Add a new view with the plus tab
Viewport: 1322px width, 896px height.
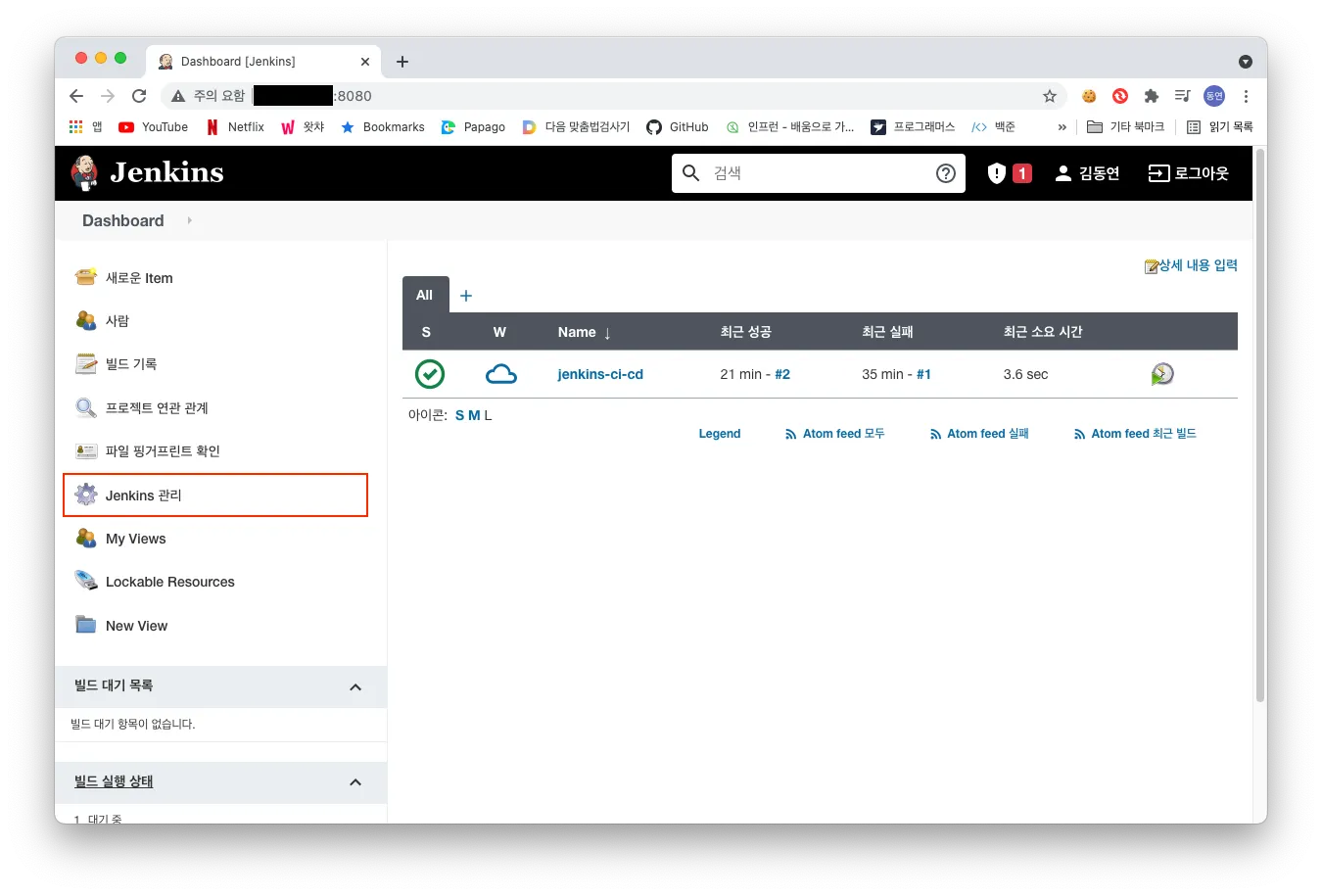(x=466, y=296)
